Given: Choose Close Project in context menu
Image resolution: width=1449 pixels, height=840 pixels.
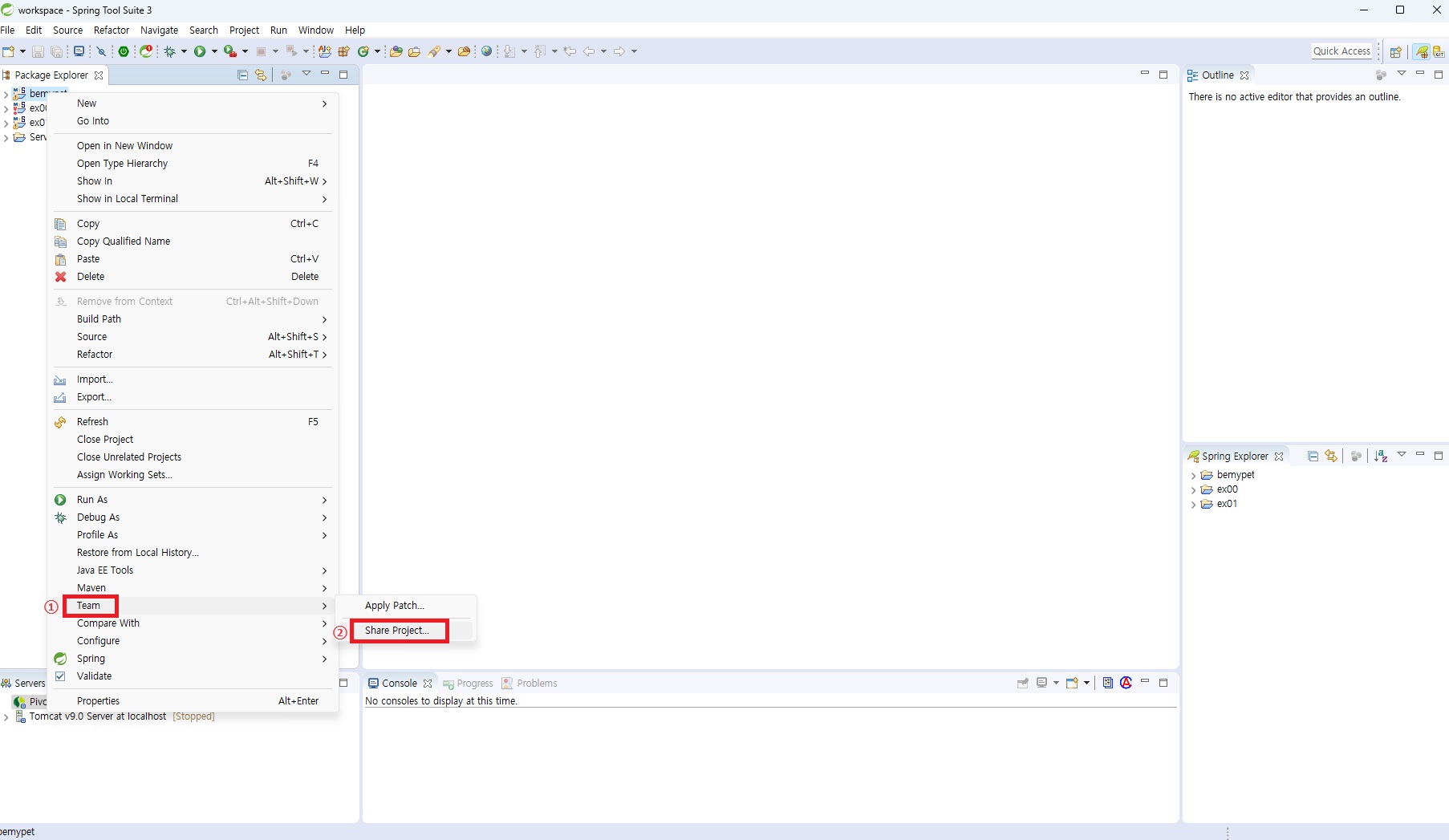Looking at the screenshot, I should click(193, 440).
